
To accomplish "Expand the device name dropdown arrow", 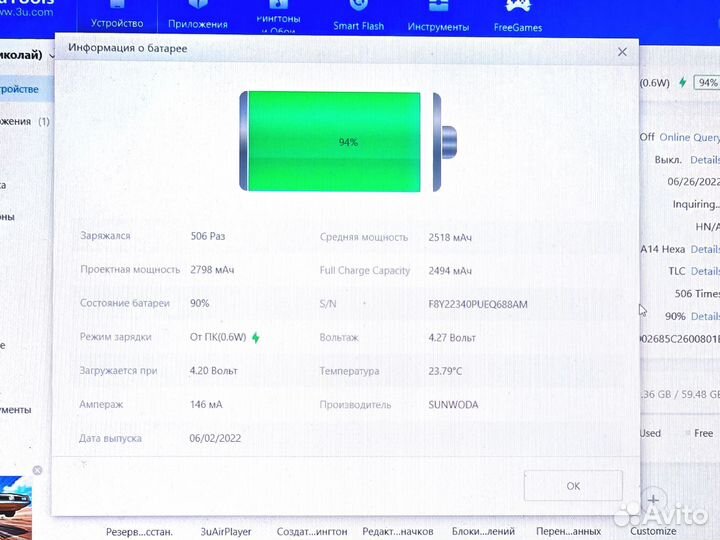I will tap(50, 55).
